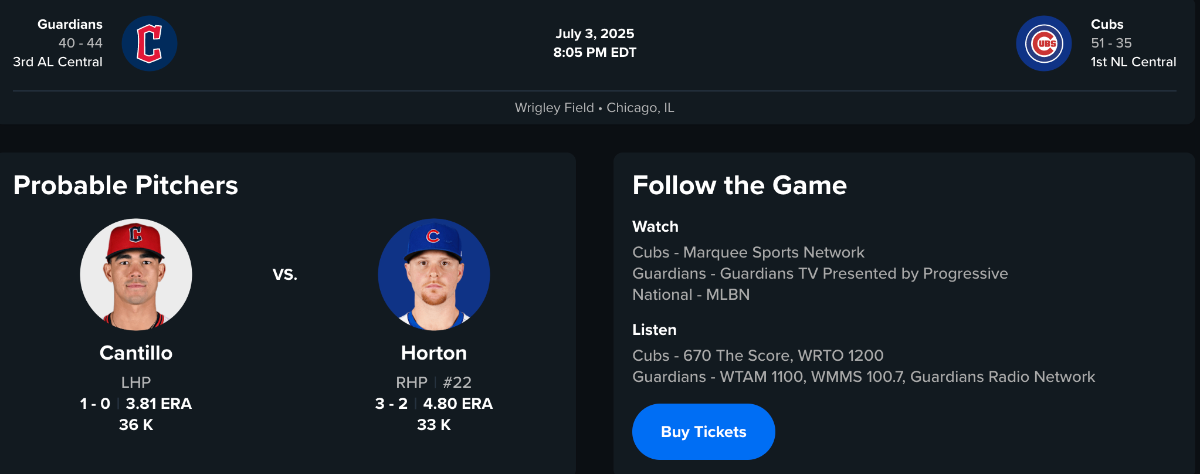The image size is (1200, 474).
Task: Click the Chicago Cubs team logo
Action: tap(1044, 43)
